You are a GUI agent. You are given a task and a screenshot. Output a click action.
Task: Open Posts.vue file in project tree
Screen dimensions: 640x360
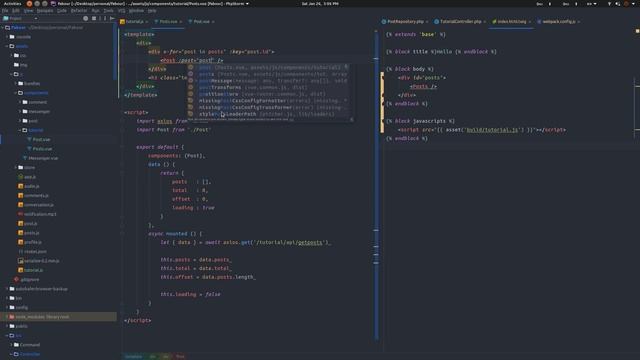pos(42,149)
